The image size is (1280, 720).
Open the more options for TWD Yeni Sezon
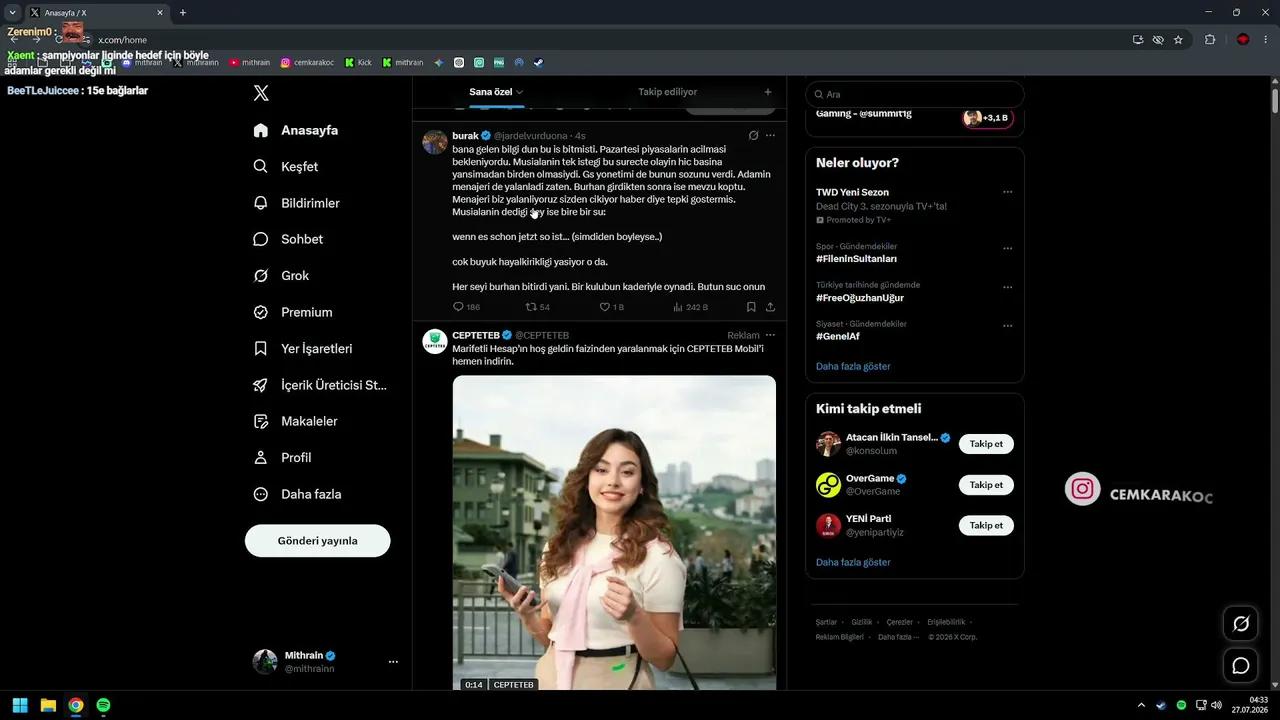[1007, 192]
